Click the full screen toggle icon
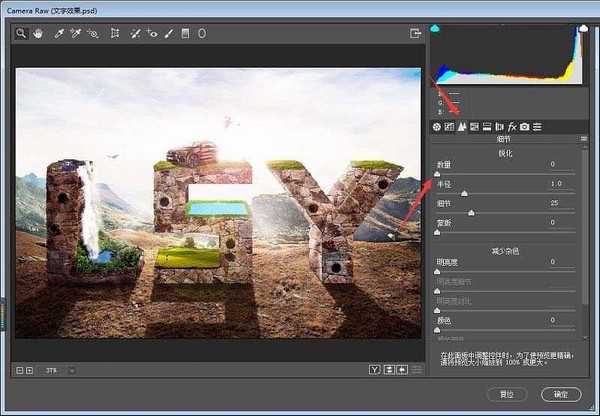 click(x=415, y=33)
